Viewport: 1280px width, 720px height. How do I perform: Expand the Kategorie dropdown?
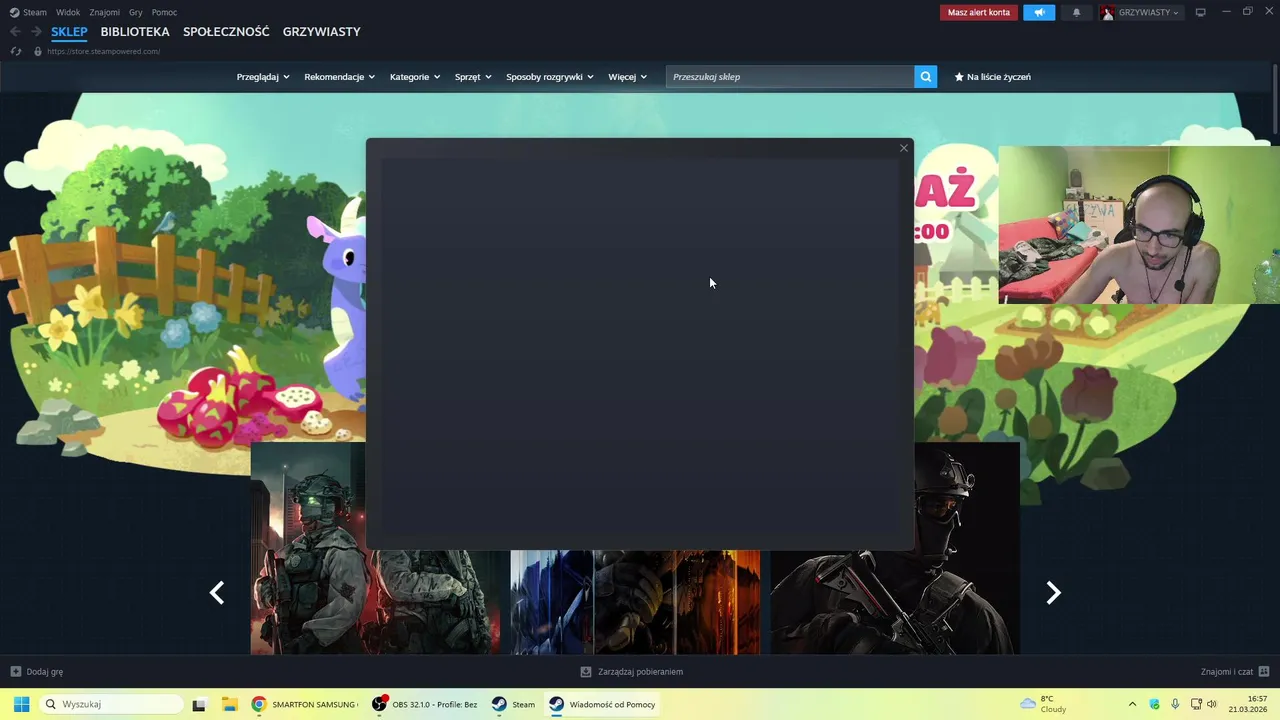pyautogui.click(x=415, y=76)
